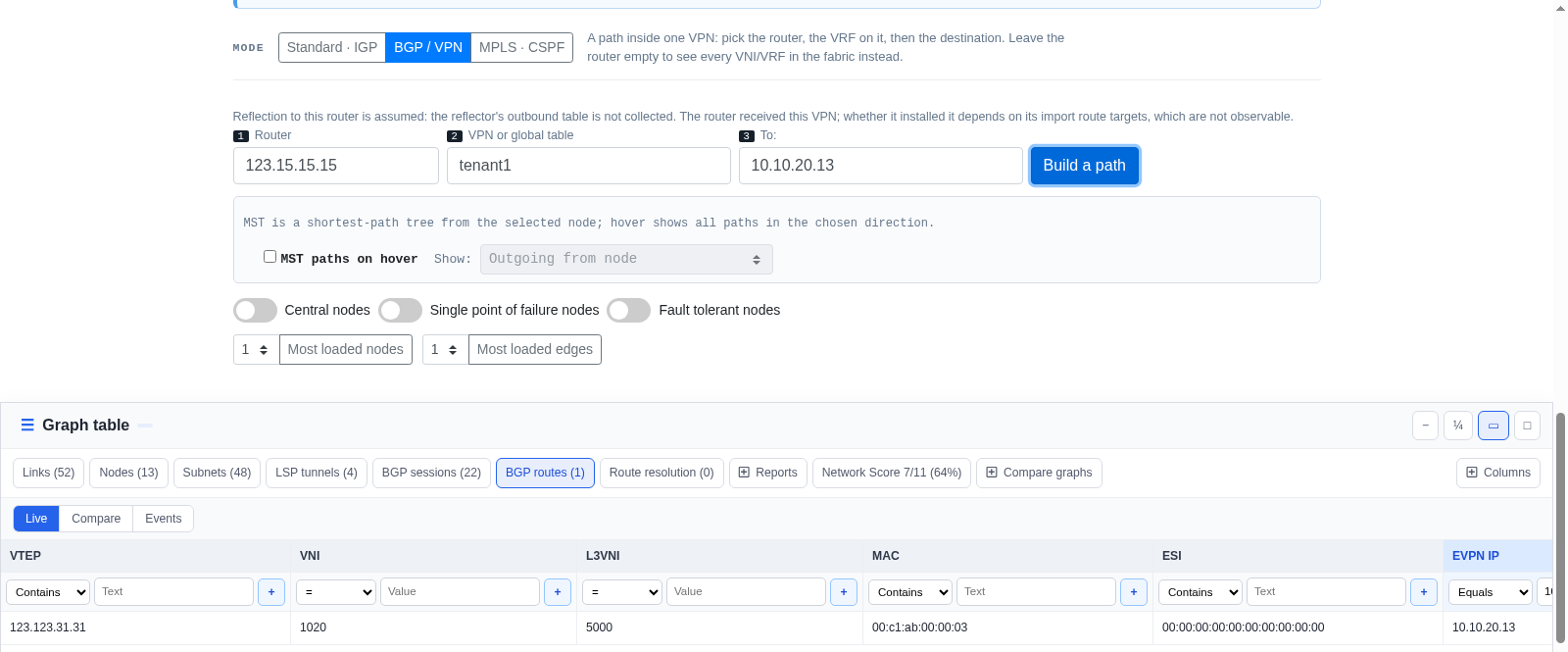
Task: Collapse the graph table panel with the minus icon
Action: (x=1425, y=426)
